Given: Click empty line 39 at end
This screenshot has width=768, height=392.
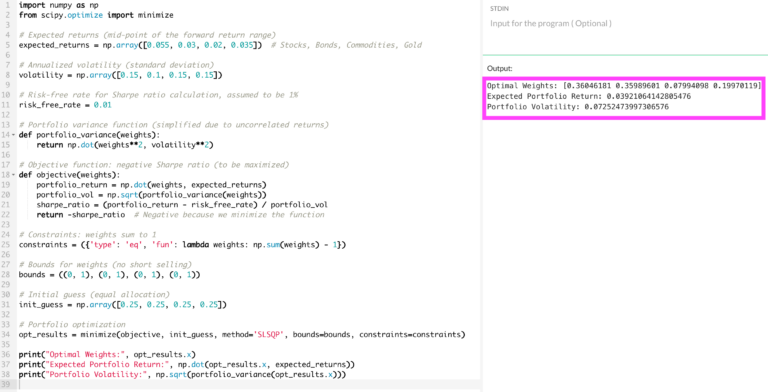Looking at the screenshot, I should point(249,385).
